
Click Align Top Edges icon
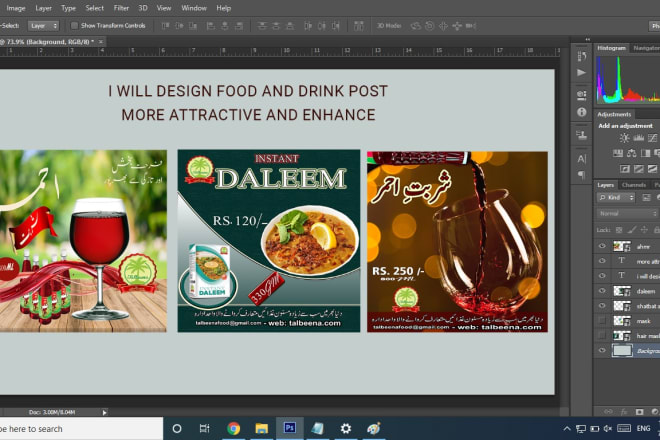[x=165, y=26]
